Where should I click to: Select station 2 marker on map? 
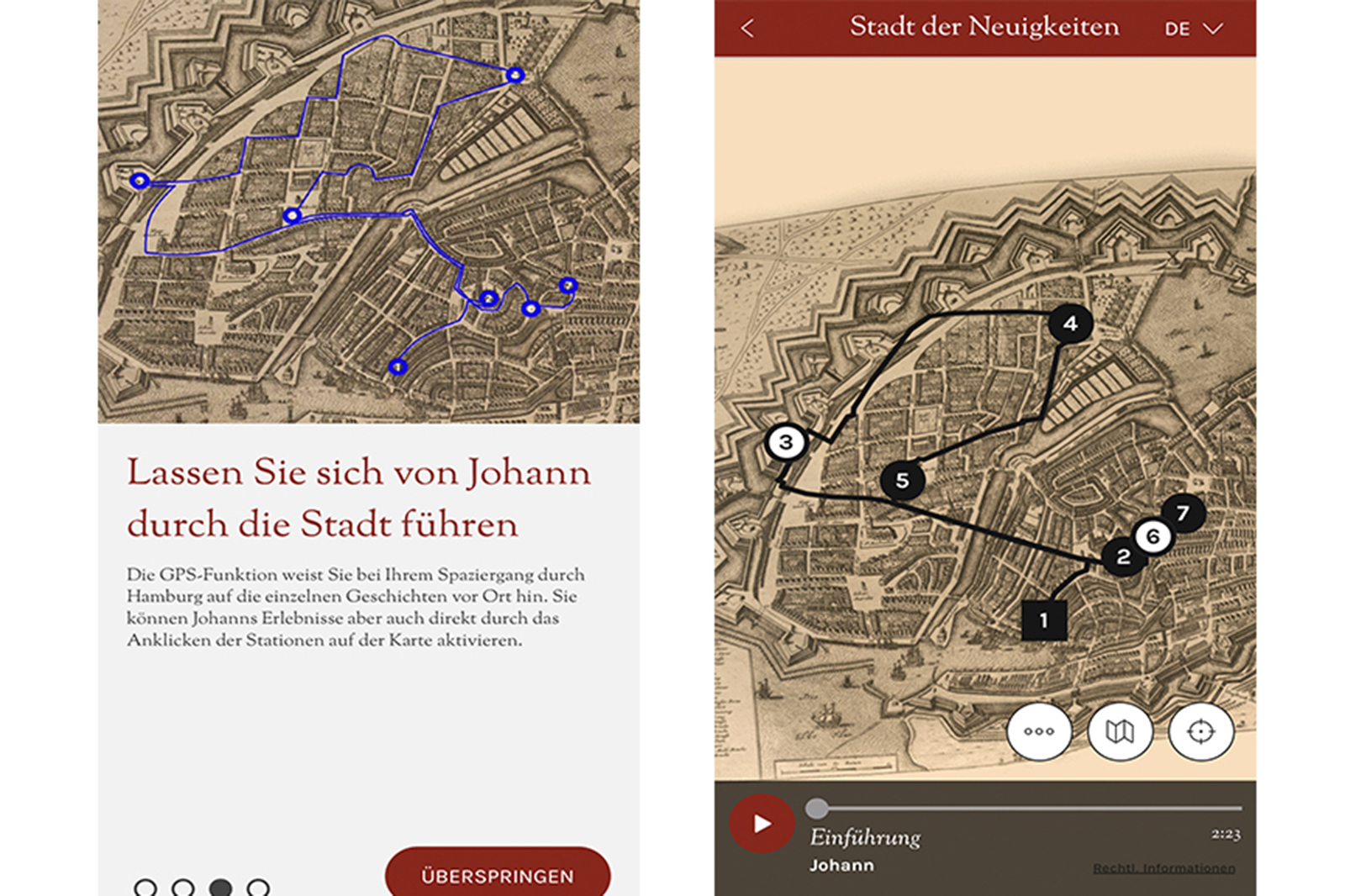point(1123,556)
